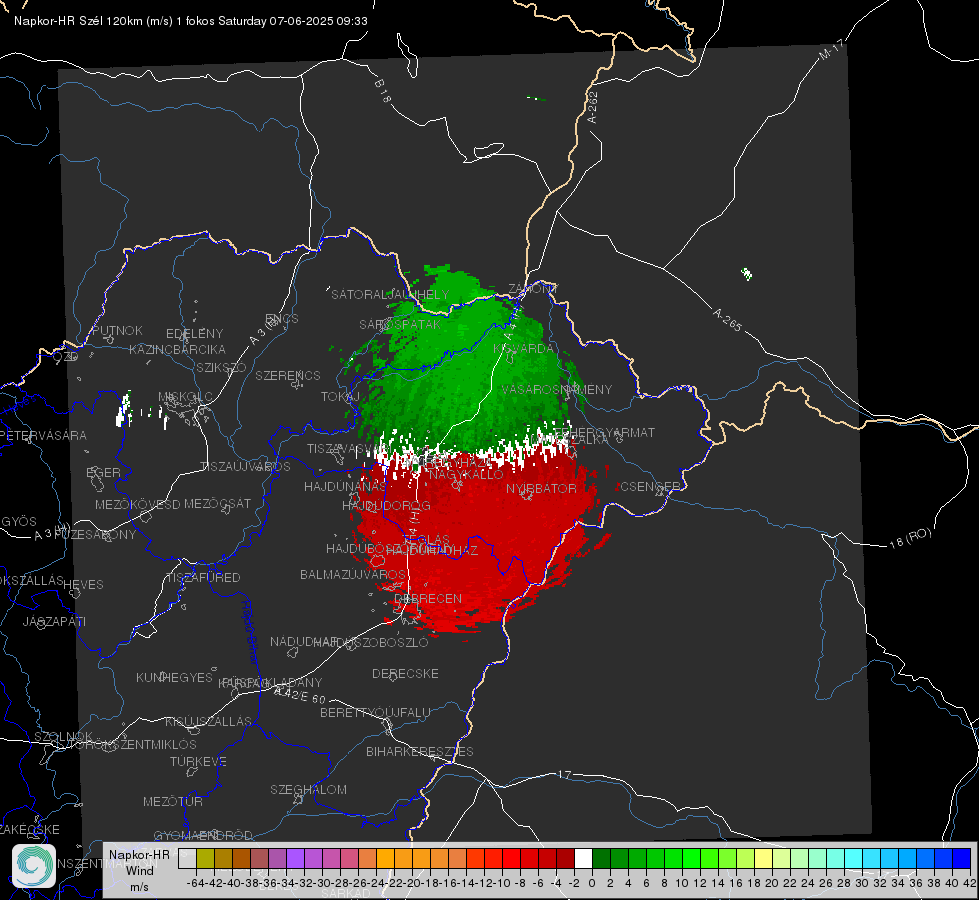Click the TÚRKEVE label
Screen dimensions: 979x900
pyautogui.click(x=198, y=761)
